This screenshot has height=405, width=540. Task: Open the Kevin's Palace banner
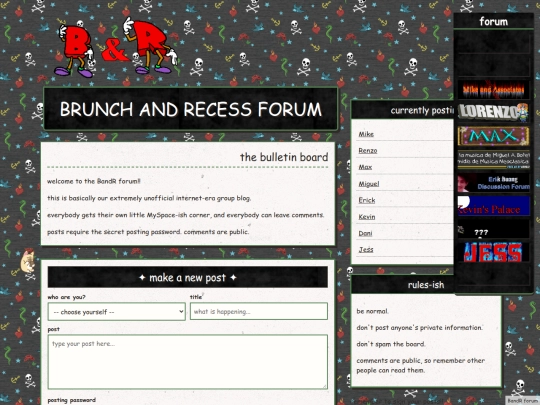pos(494,206)
